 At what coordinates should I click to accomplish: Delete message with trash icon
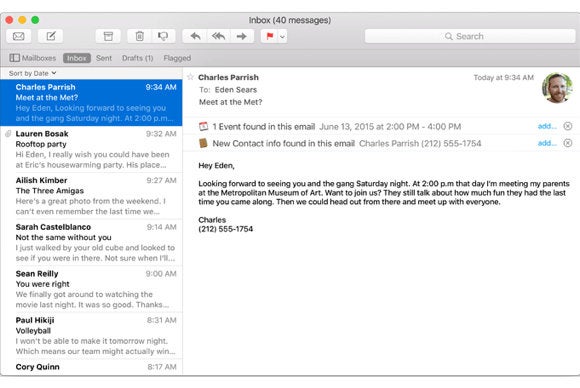139,36
